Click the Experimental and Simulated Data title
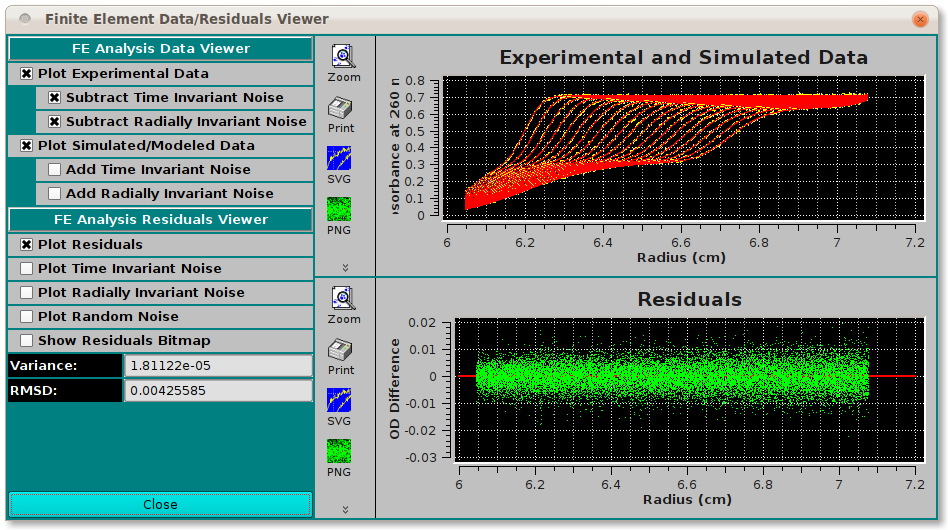The width and height of the screenshot is (948, 530). pyautogui.click(x=684, y=57)
